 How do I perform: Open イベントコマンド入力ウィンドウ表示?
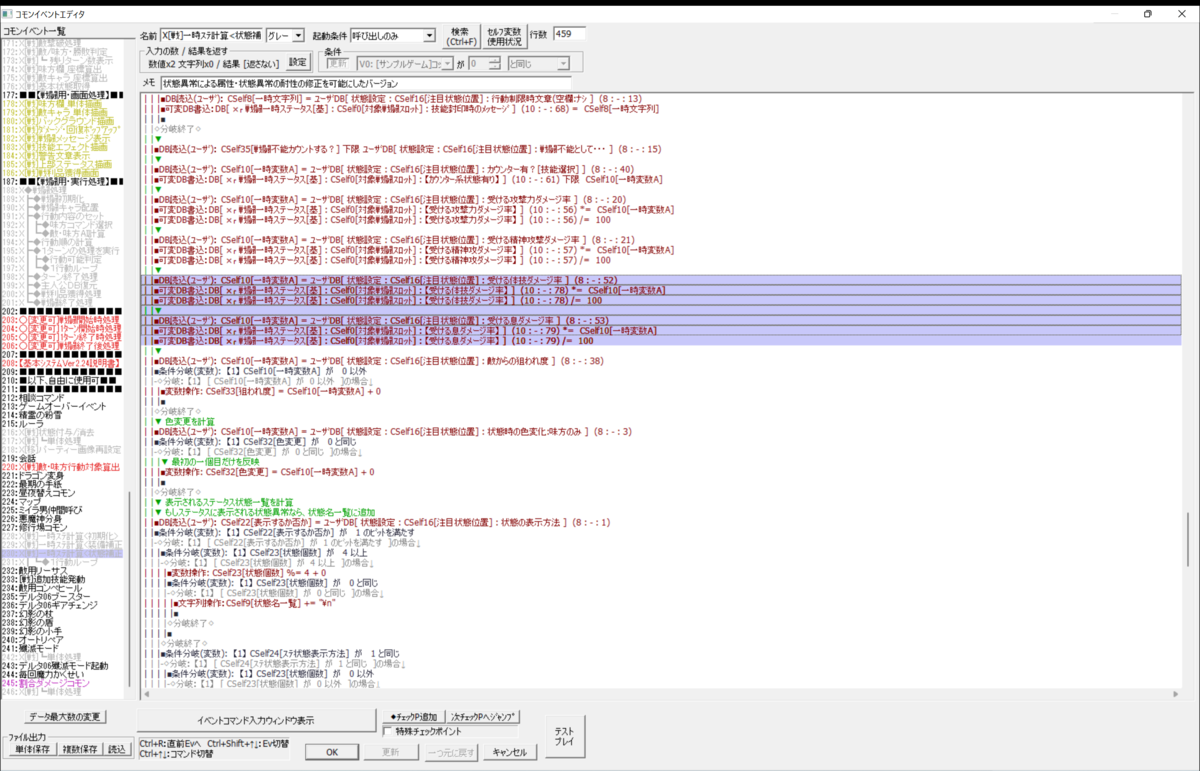pos(255,720)
